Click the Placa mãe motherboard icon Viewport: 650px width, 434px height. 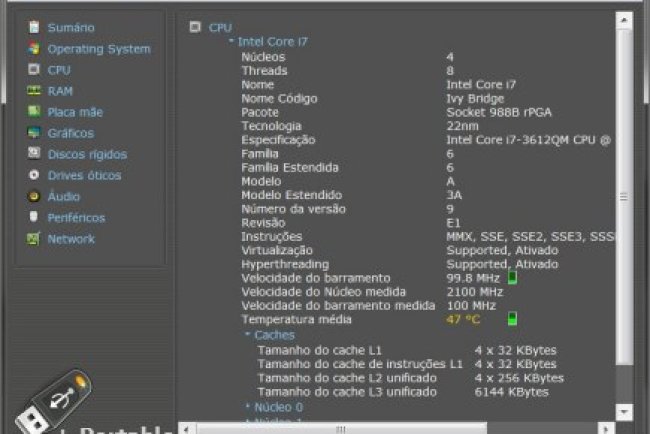click(x=34, y=112)
